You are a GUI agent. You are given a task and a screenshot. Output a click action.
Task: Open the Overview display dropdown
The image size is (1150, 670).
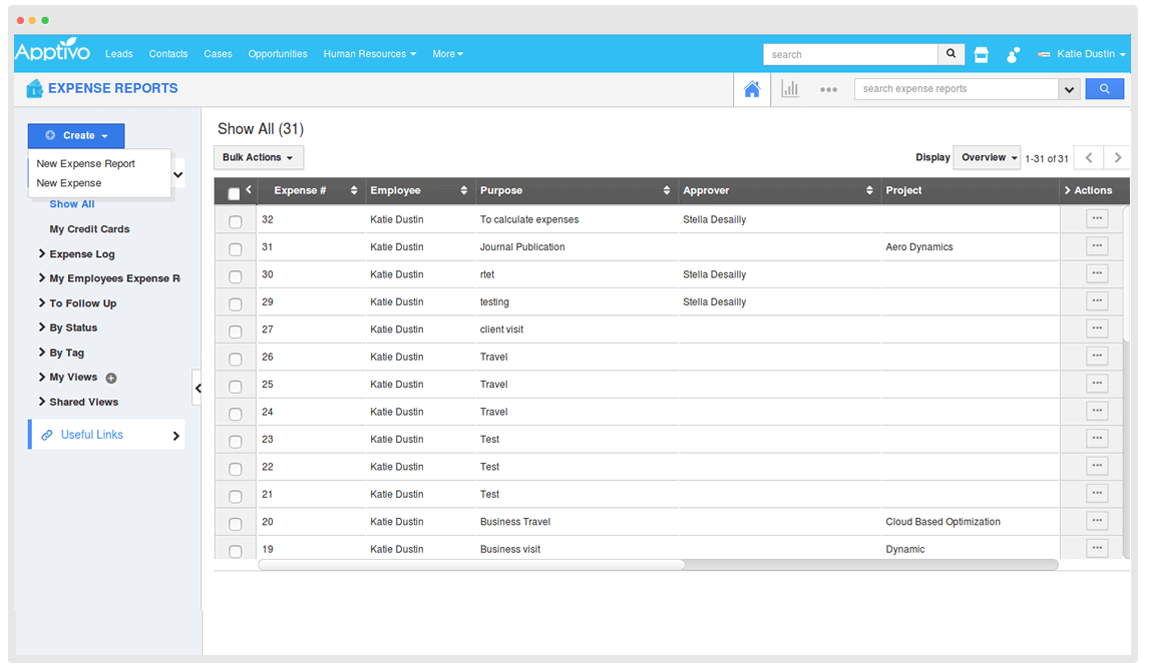[x=987, y=158]
